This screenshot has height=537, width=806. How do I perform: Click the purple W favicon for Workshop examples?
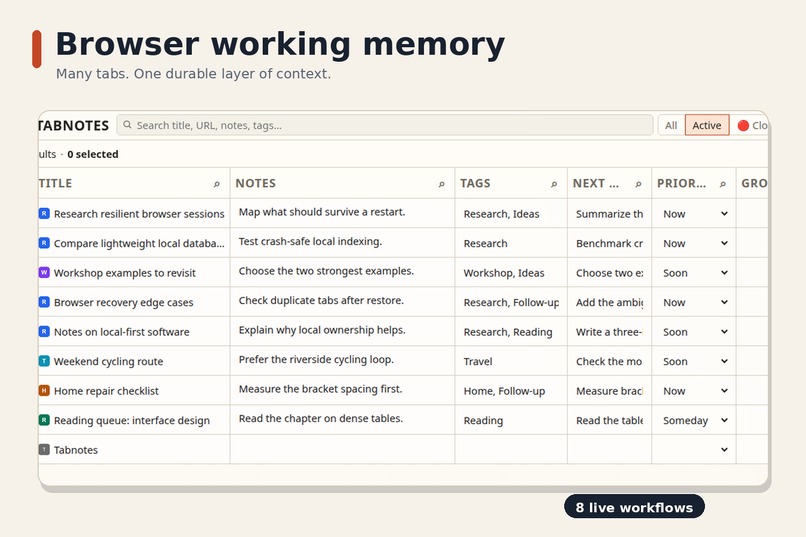(44, 272)
